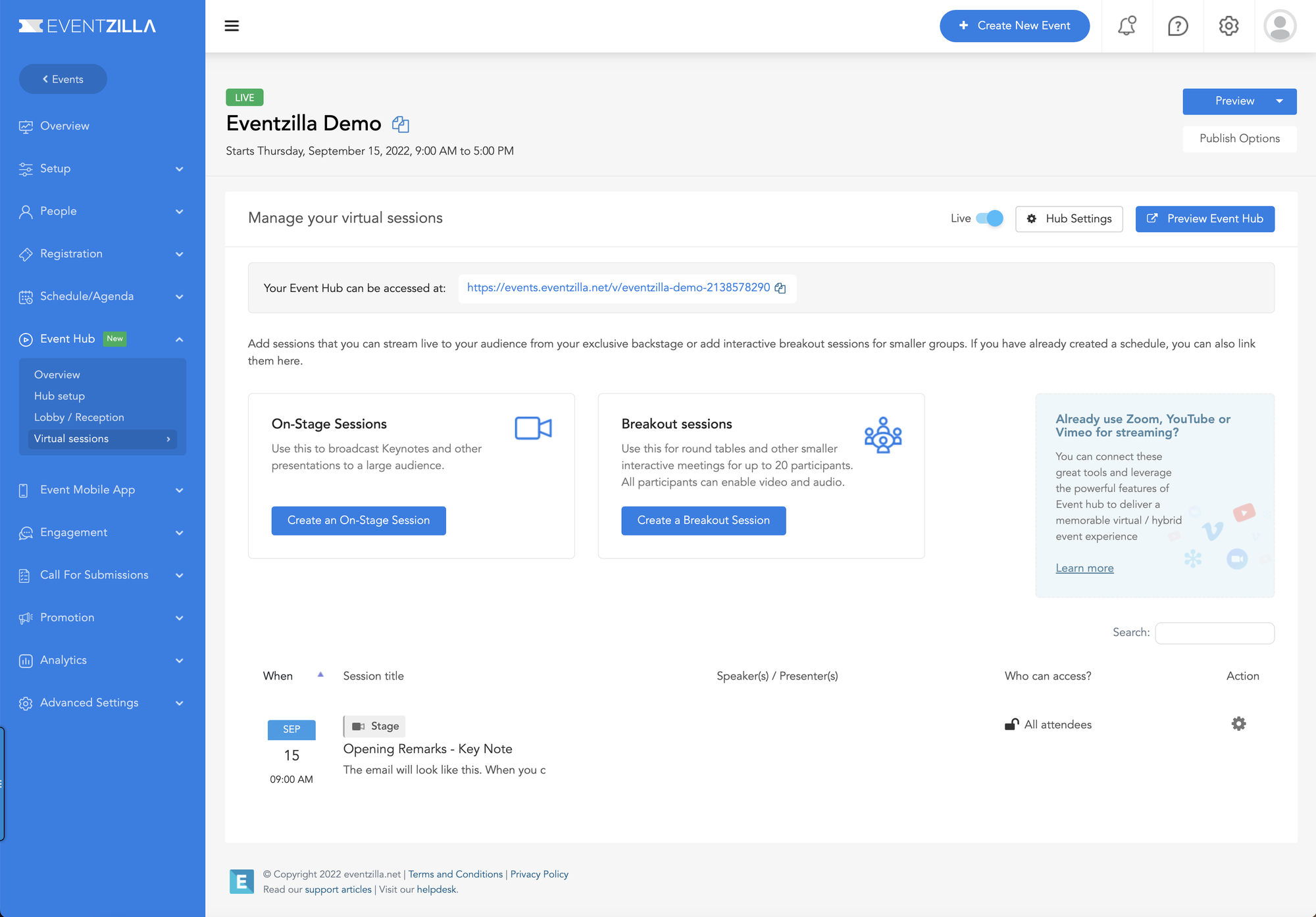1316x917 pixels.
Task: Open the Event Hub URL link
Action: click(619, 287)
